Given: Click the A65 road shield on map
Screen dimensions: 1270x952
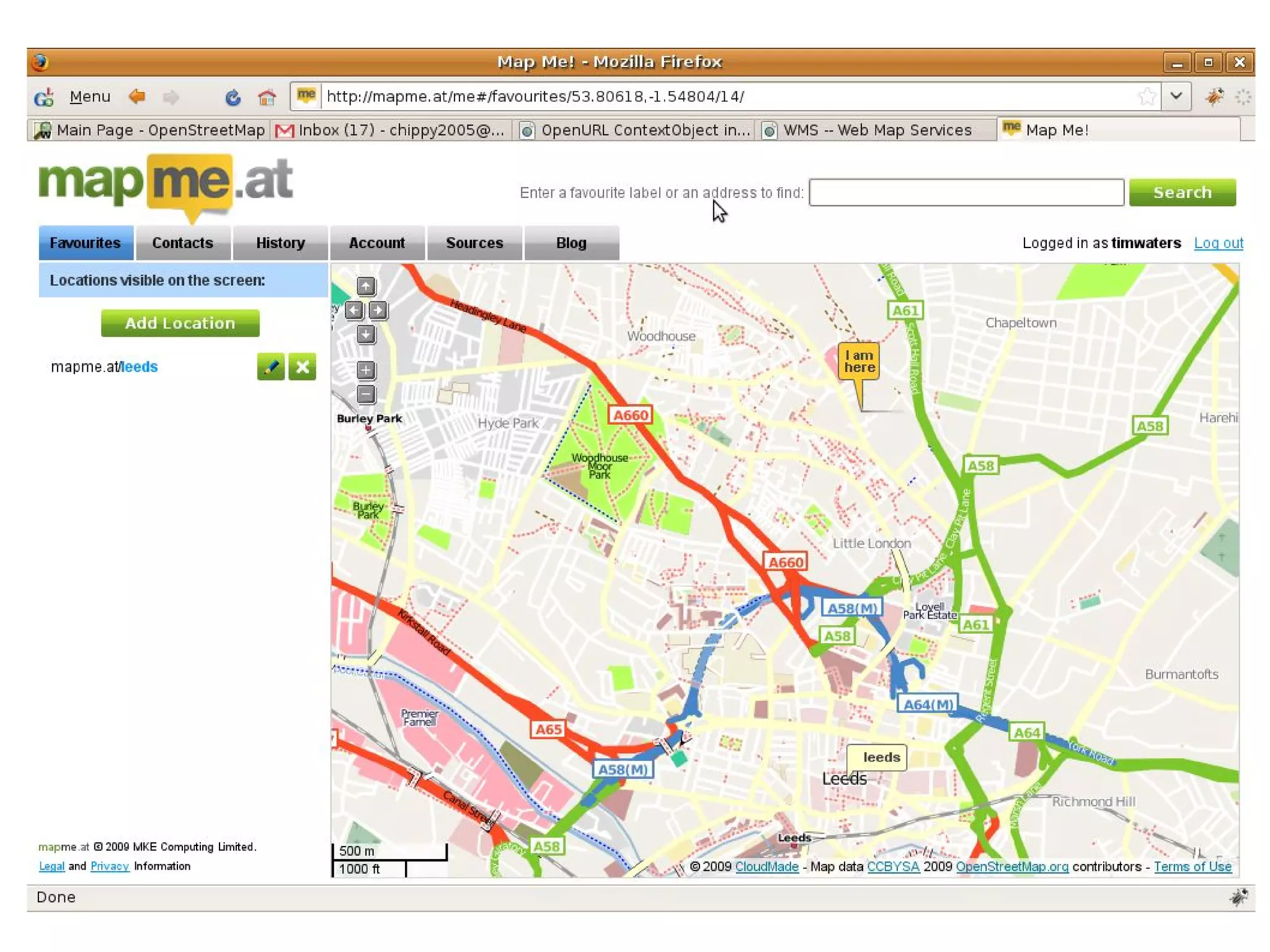Looking at the screenshot, I should 548,729.
